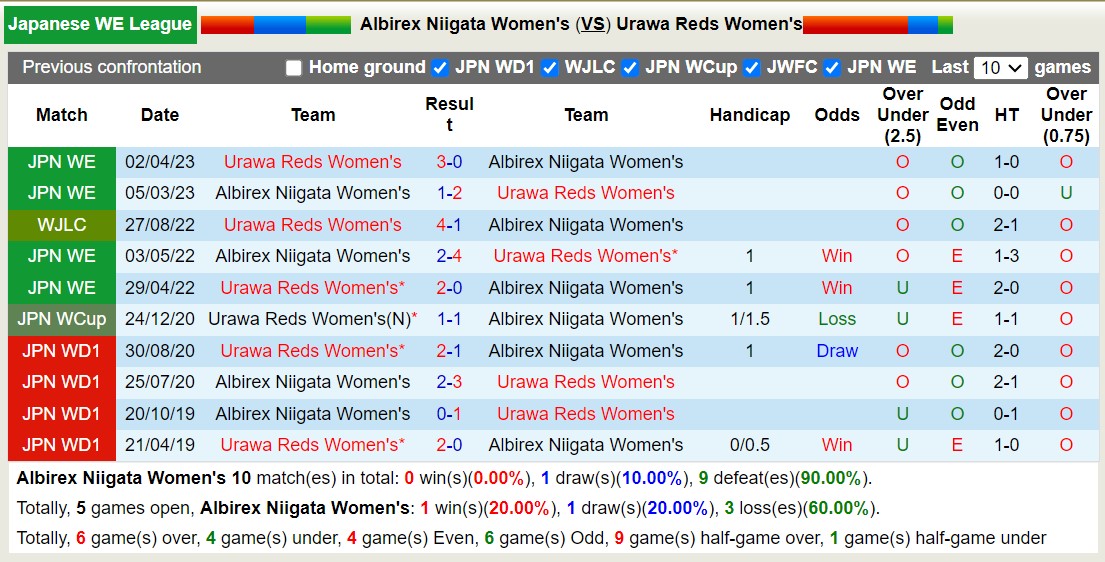
Task: Toggle the Home ground checkbox
Action: 293,68
